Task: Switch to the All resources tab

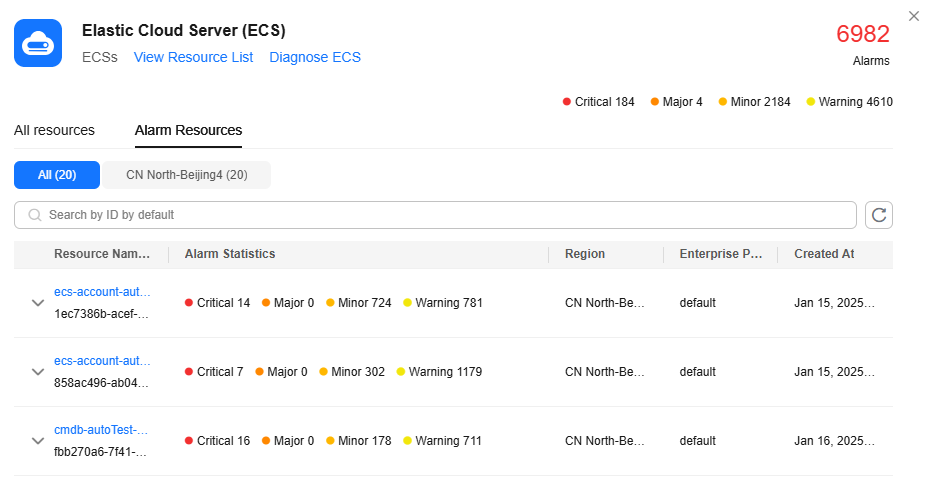Action: pos(54,130)
